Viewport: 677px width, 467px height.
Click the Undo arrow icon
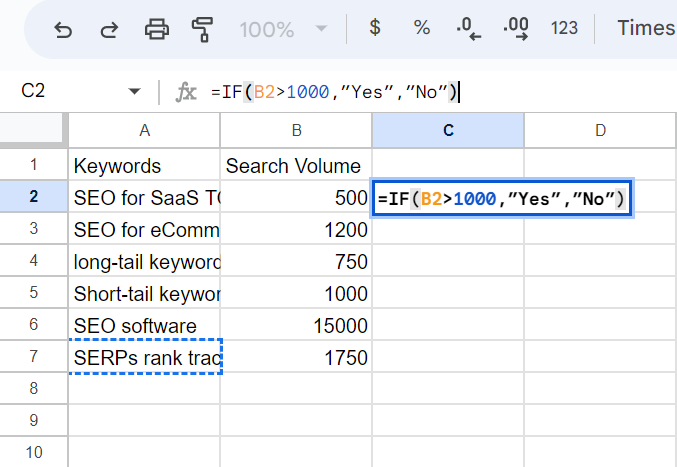coord(63,30)
